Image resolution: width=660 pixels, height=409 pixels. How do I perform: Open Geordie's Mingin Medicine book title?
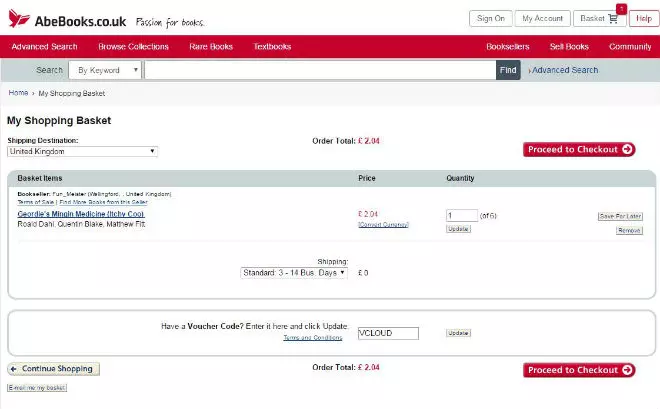81,214
